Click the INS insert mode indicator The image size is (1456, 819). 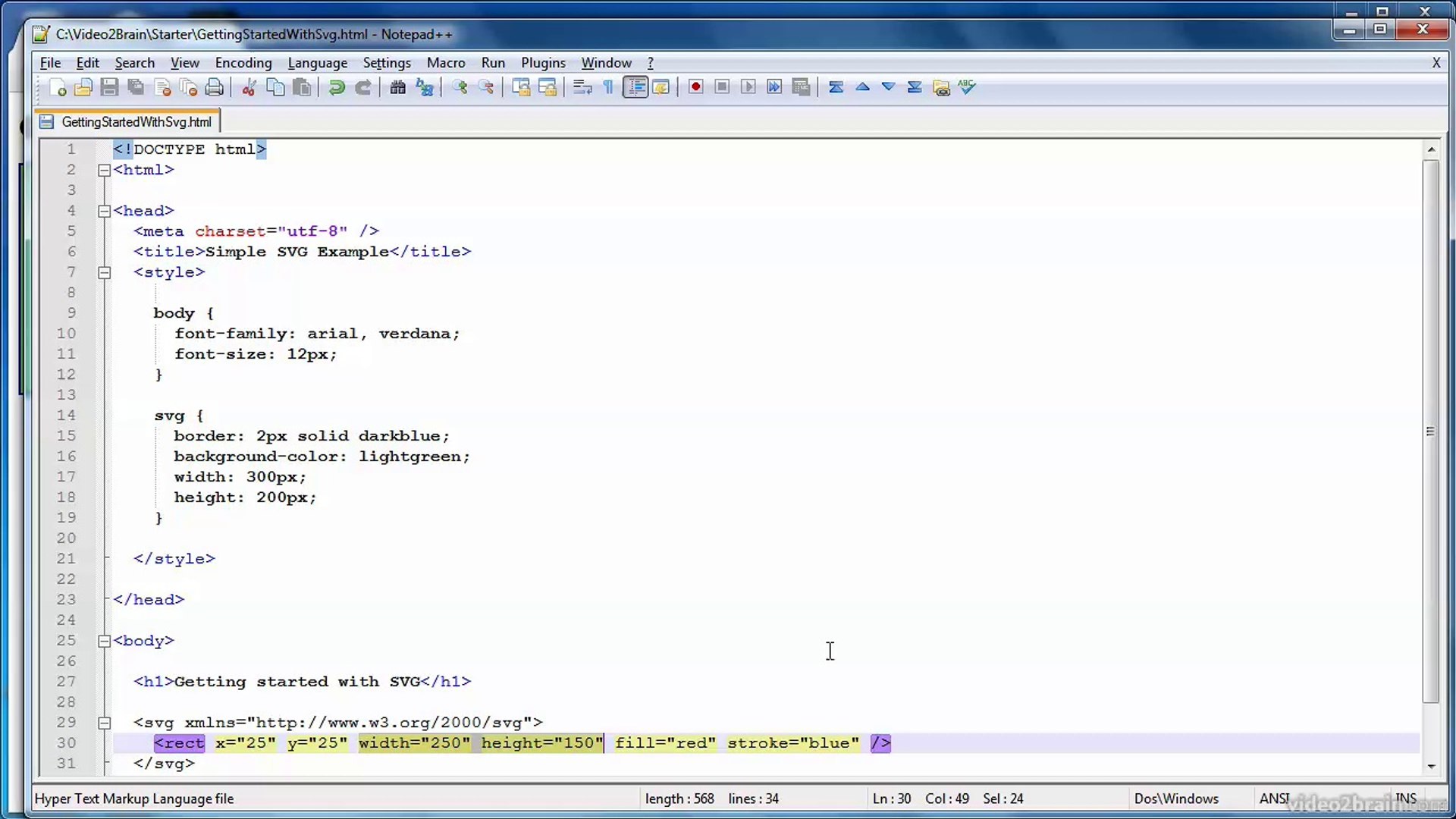(1406, 799)
